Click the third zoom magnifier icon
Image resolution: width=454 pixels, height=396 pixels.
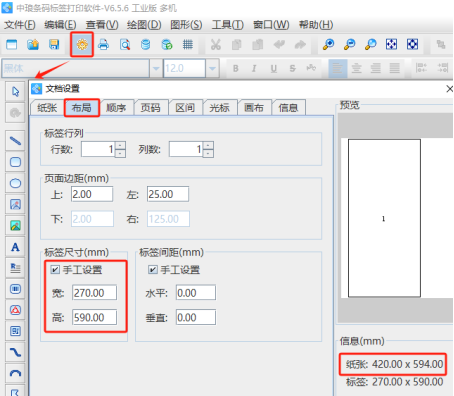(370, 44)
